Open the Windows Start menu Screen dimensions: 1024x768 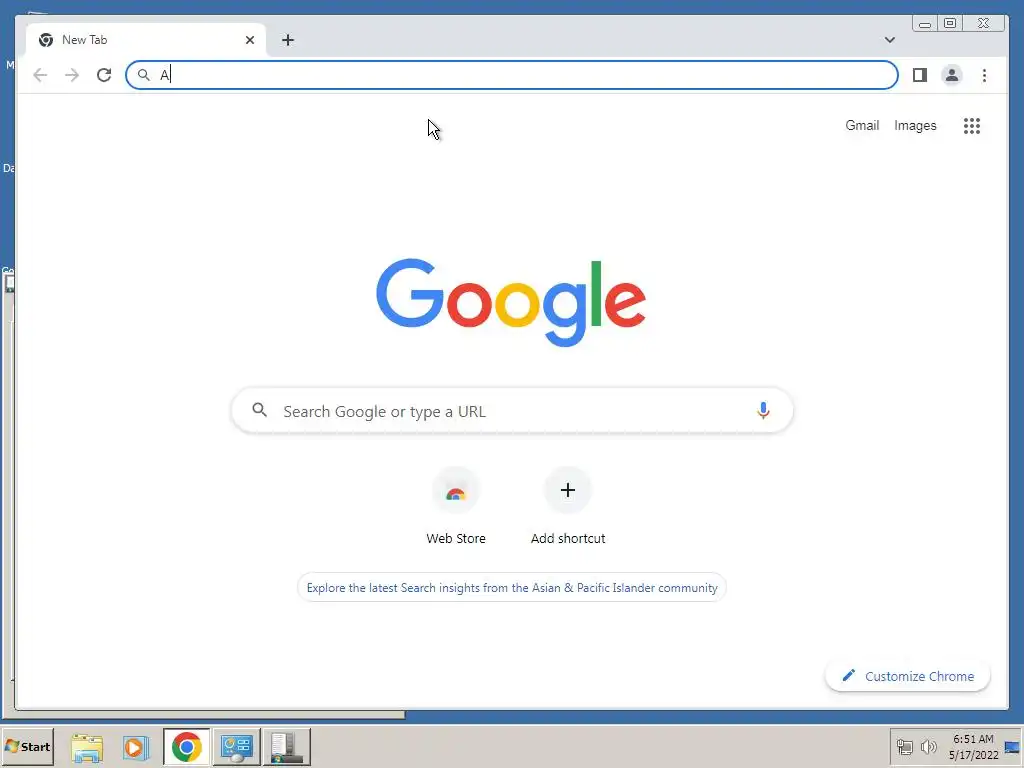[x=27, y=746]
